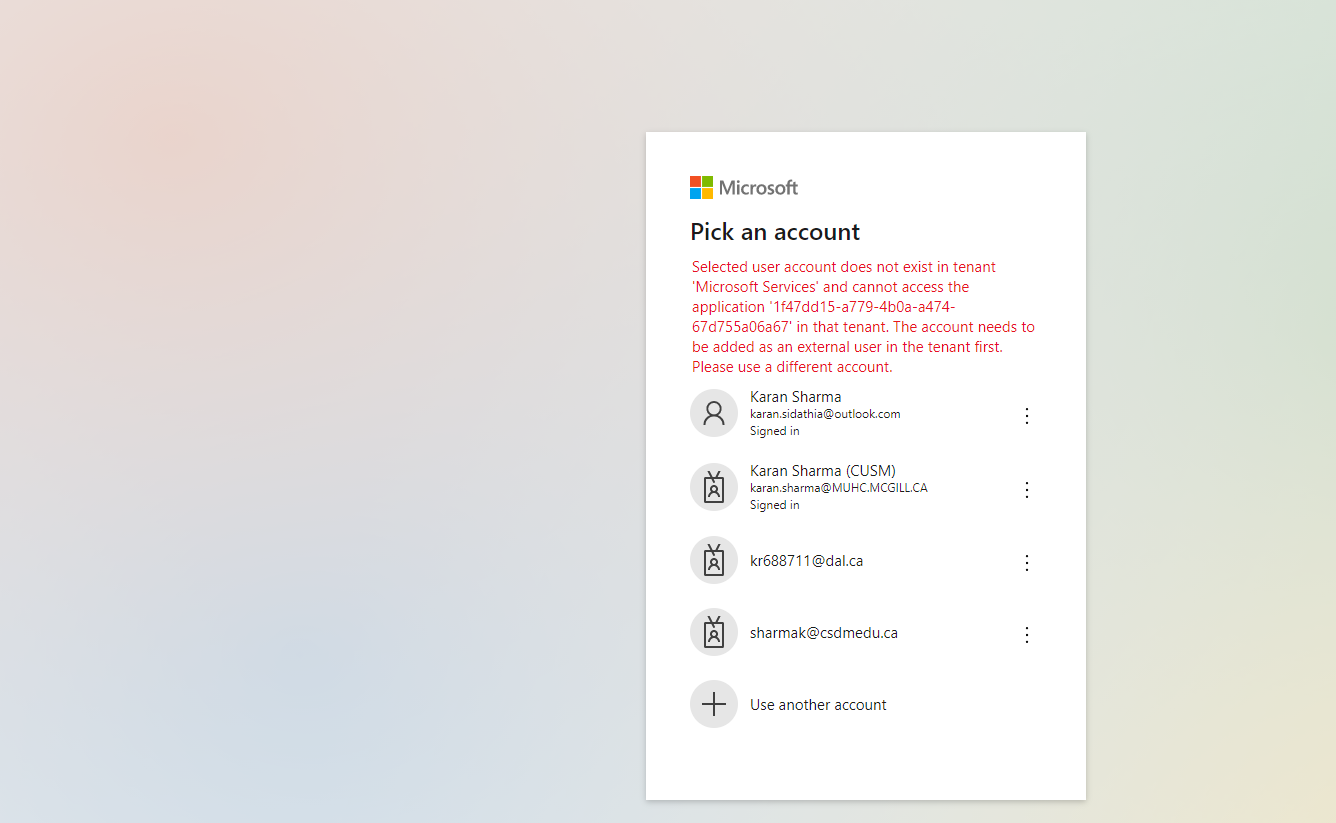Select the Karan Sharma (CUSM) badge icon
1336x823 pixels.
tap(714, 487)
